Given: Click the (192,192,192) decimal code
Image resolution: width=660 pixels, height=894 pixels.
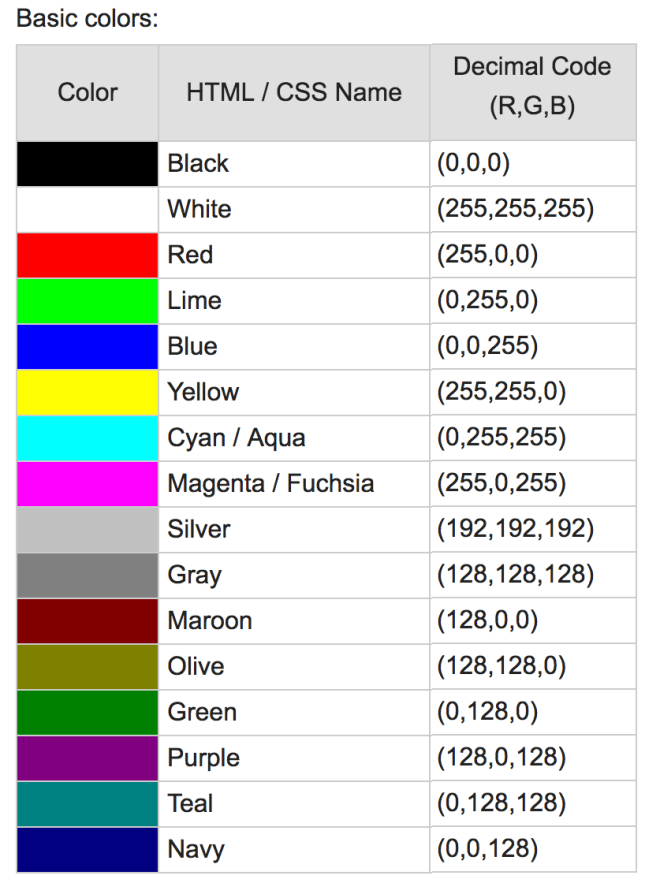Looking at the screenshot, I should click(x=515, y=529).
